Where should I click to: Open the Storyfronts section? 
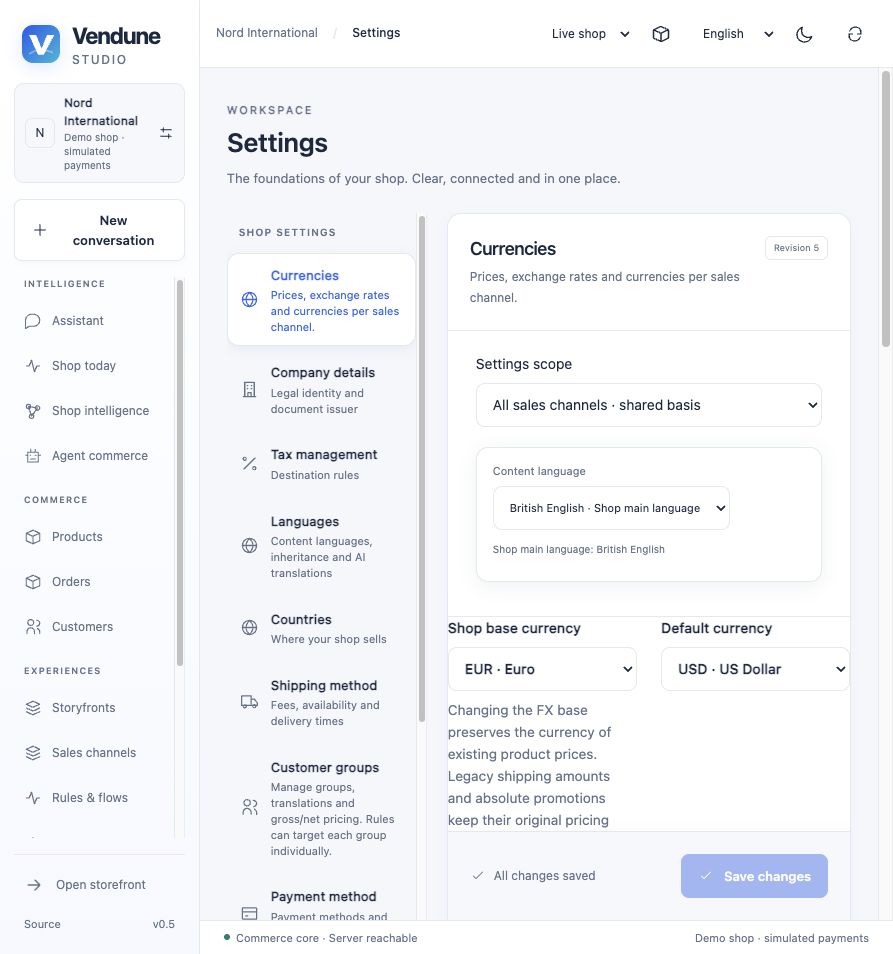pyautogui.click(x=94, y=708)
